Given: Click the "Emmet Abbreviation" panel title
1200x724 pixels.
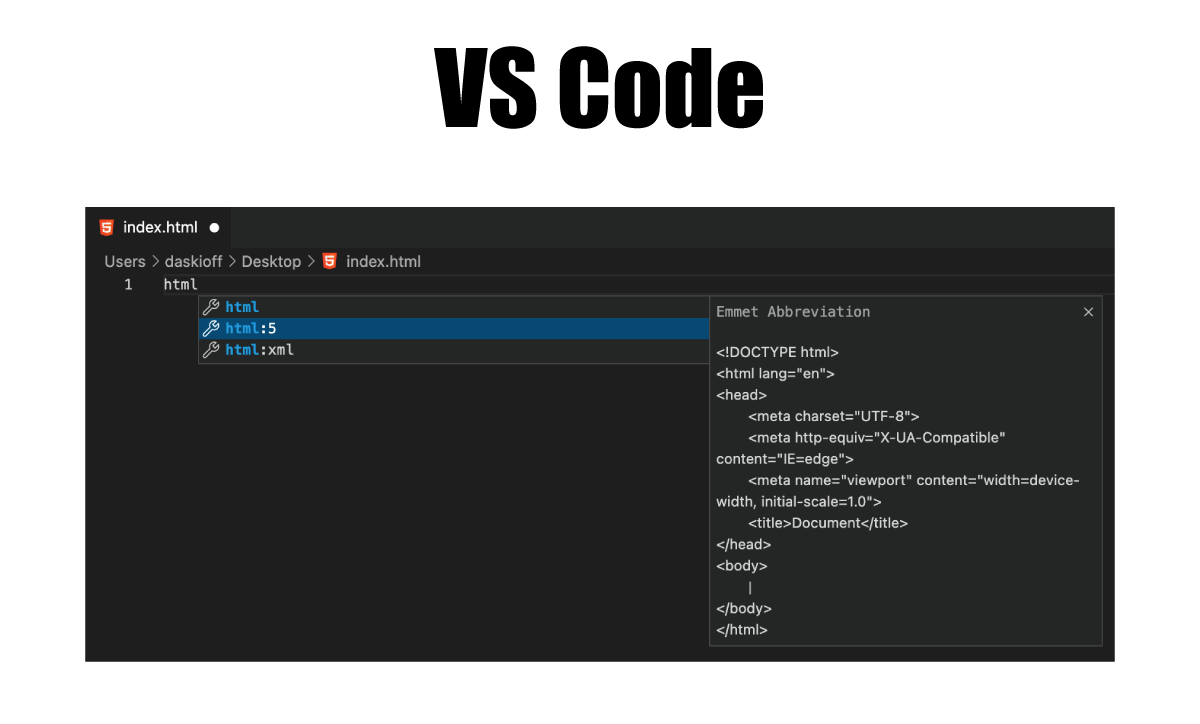Looking at the screenshot, I should (x=793, y=311).
